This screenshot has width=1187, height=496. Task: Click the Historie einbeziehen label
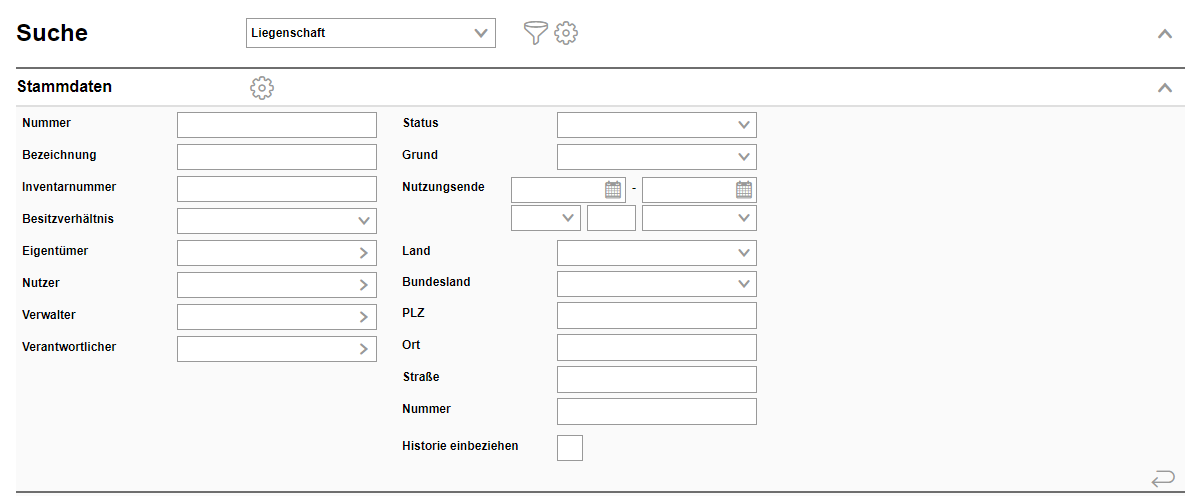pyautogui.click(x=460, y=446)
